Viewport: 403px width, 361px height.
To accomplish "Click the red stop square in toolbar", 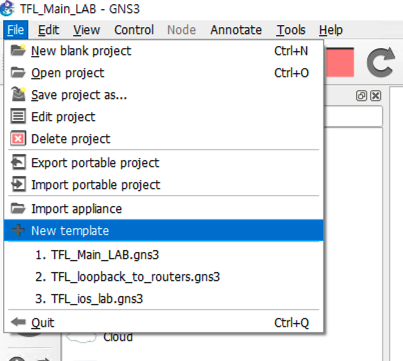I will (x=339, y=63).
